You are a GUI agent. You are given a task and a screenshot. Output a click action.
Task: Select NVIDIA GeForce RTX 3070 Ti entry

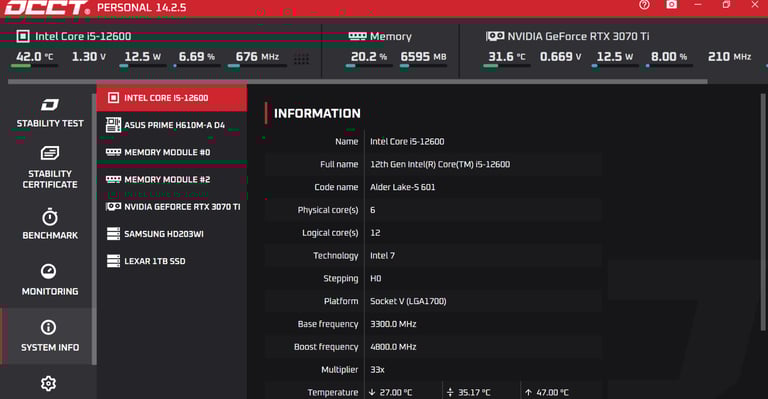coord(171,207)
